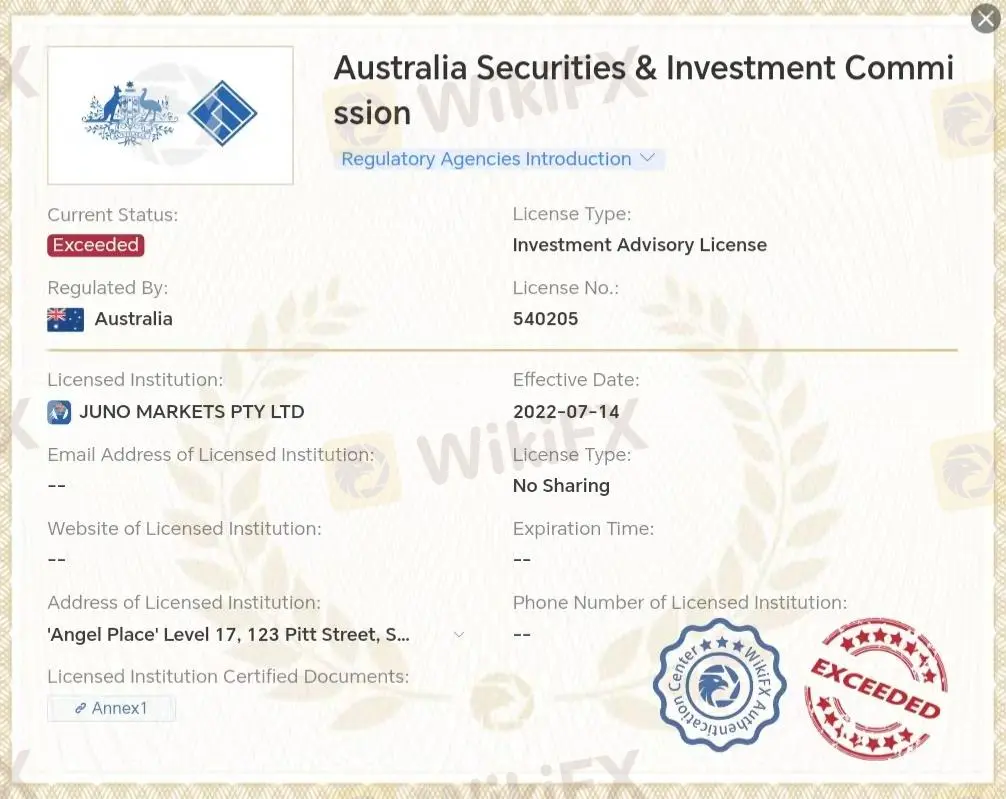1006x799 pixels.
Task: Select JUNO MARKETS PTY LTD name
Action: [191, 412]
